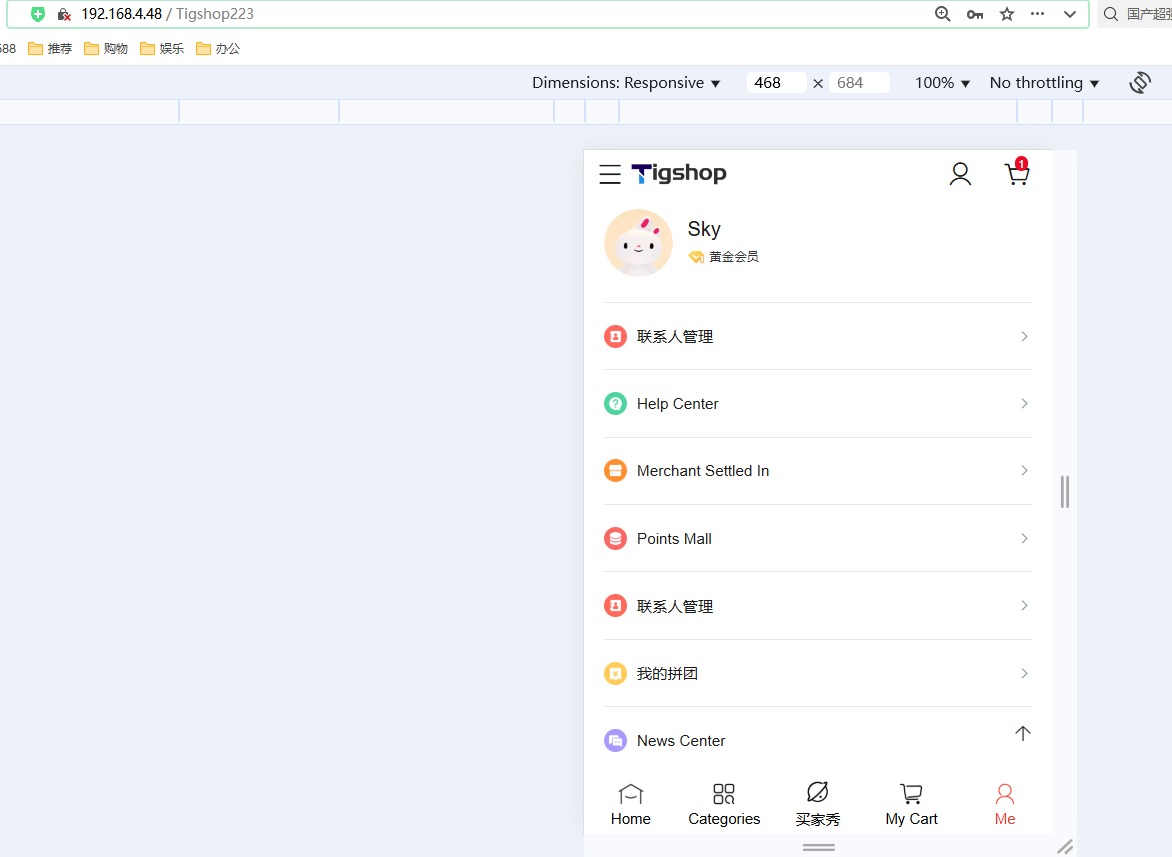Click the viewport width field showing 468

775,83
